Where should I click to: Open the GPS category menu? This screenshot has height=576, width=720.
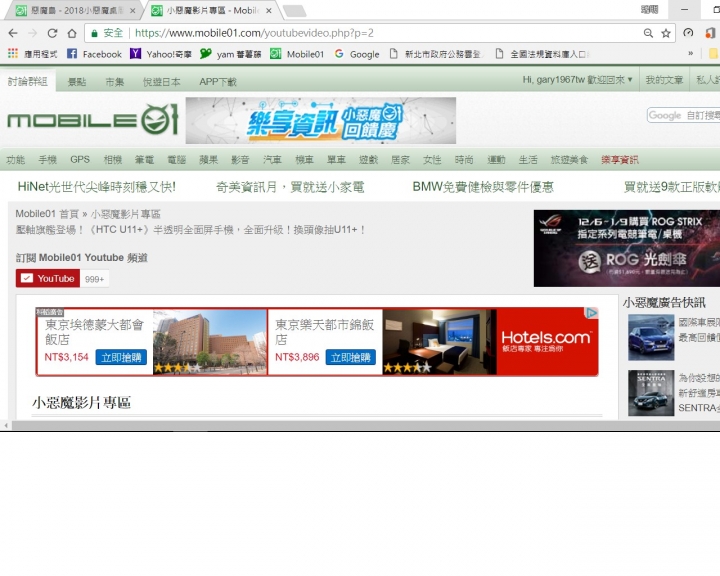[x=80, y=159]
